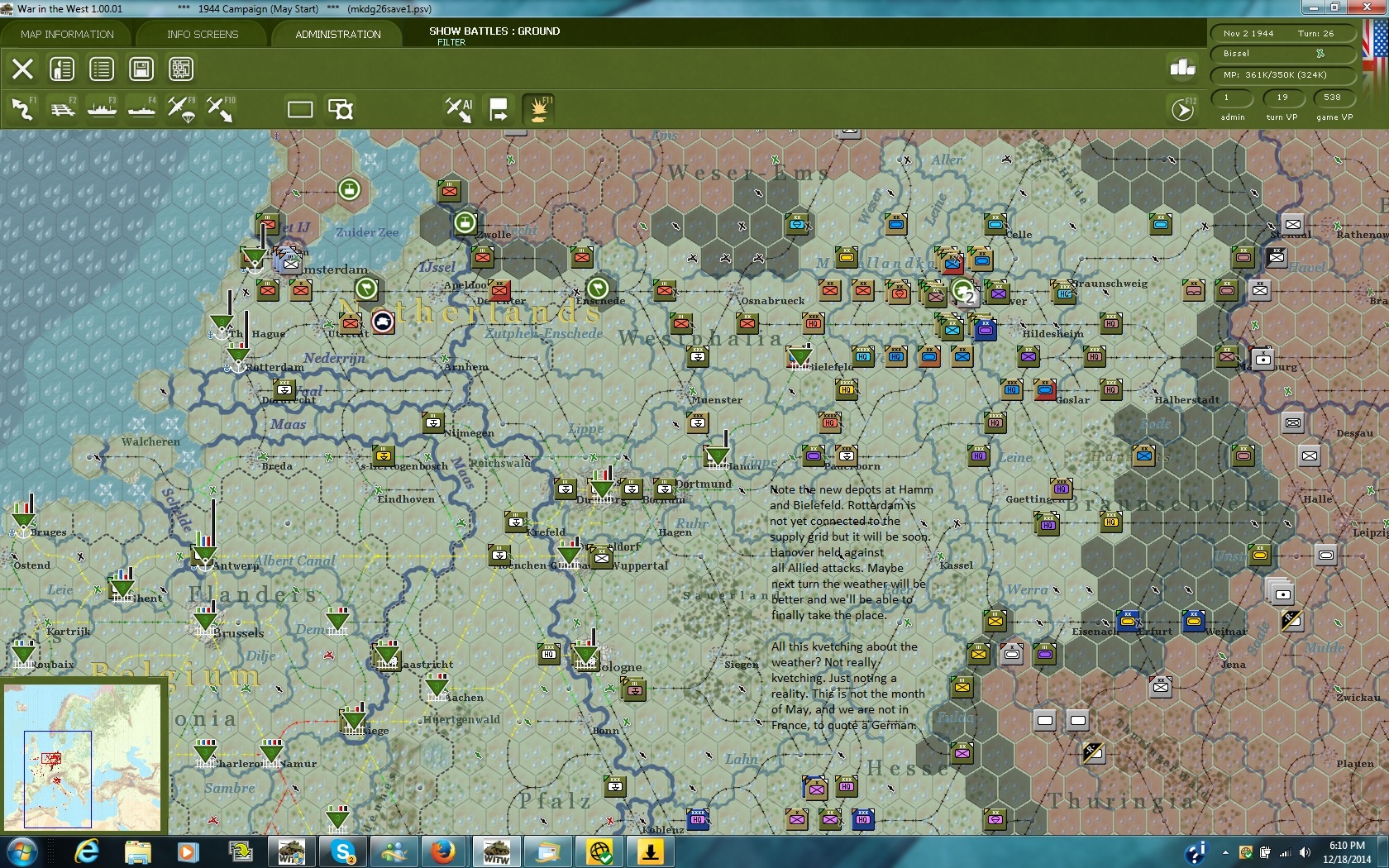Click the taskbar clock showing 6:10 PM
1389x868 pixels.
click(x=1347, y=852)
